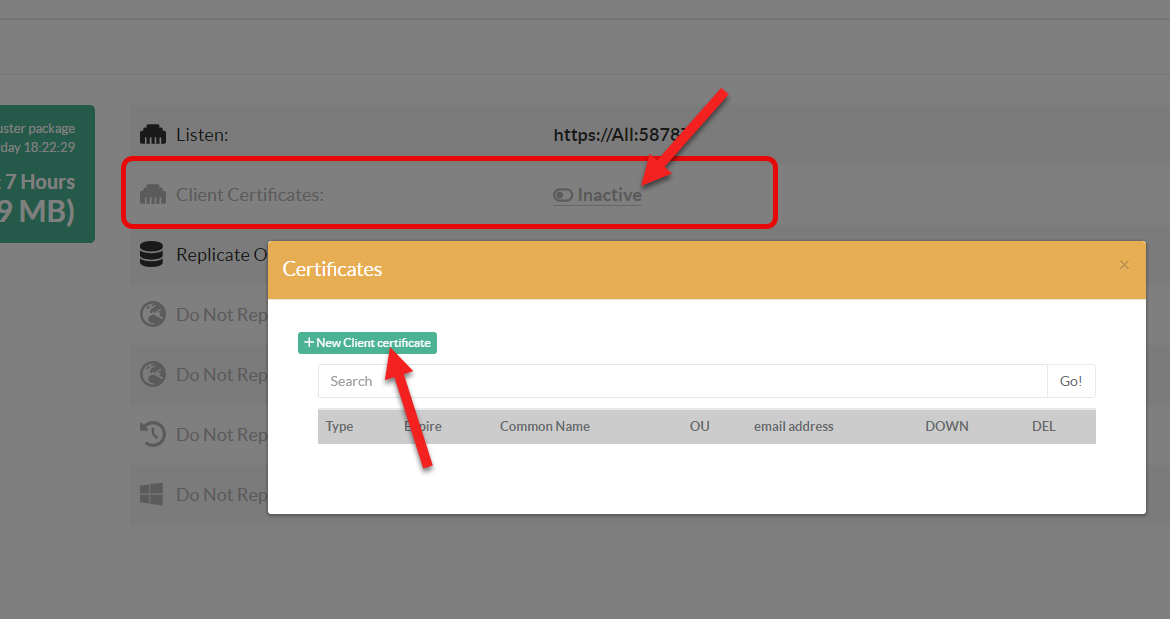Image resolution: width=1170 pixels, height=619 pixels.
Task: Select the Expire column header
Action: pyautogui.click(x=423, y=426)
